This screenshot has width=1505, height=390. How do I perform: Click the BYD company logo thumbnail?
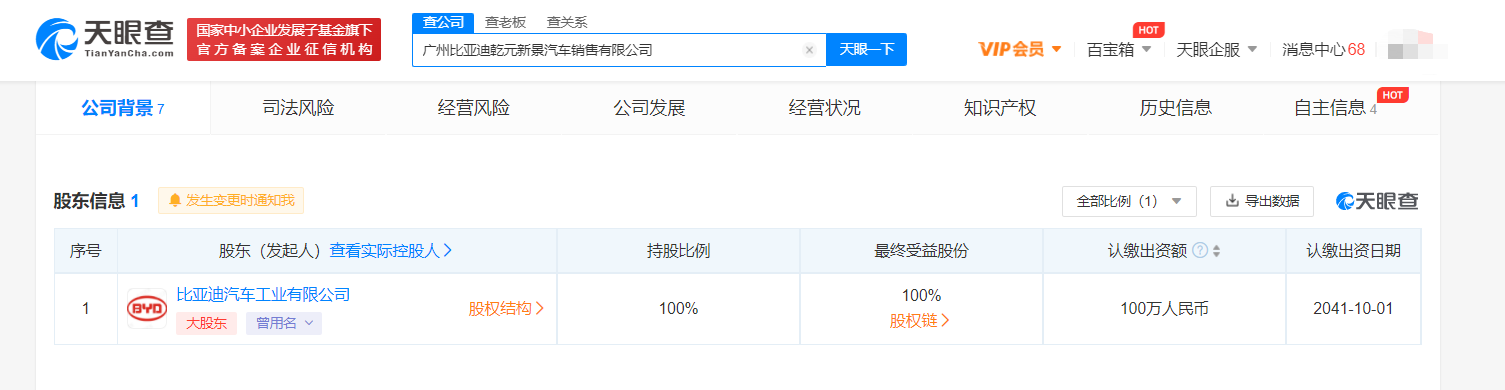point(147,309)
